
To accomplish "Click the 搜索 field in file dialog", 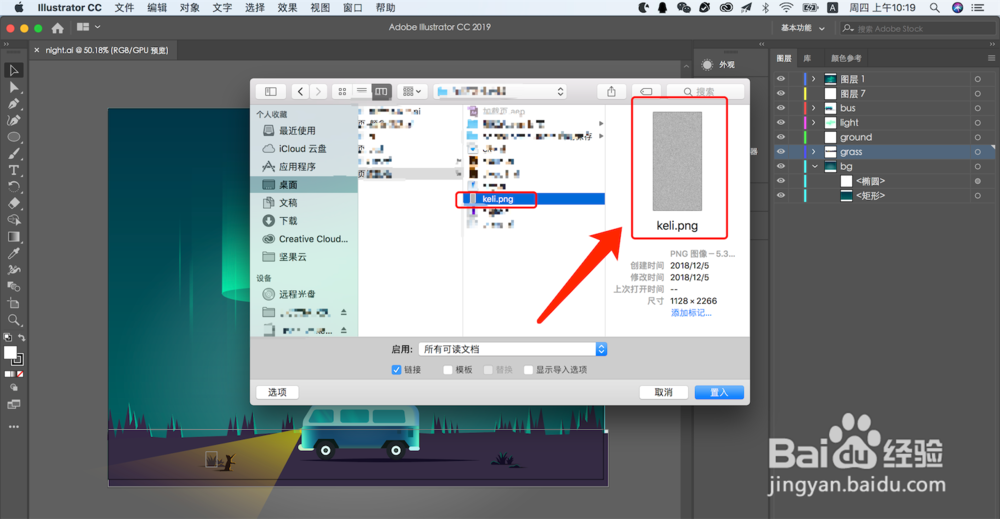I will pyautogui.click(x=705, y=92).
